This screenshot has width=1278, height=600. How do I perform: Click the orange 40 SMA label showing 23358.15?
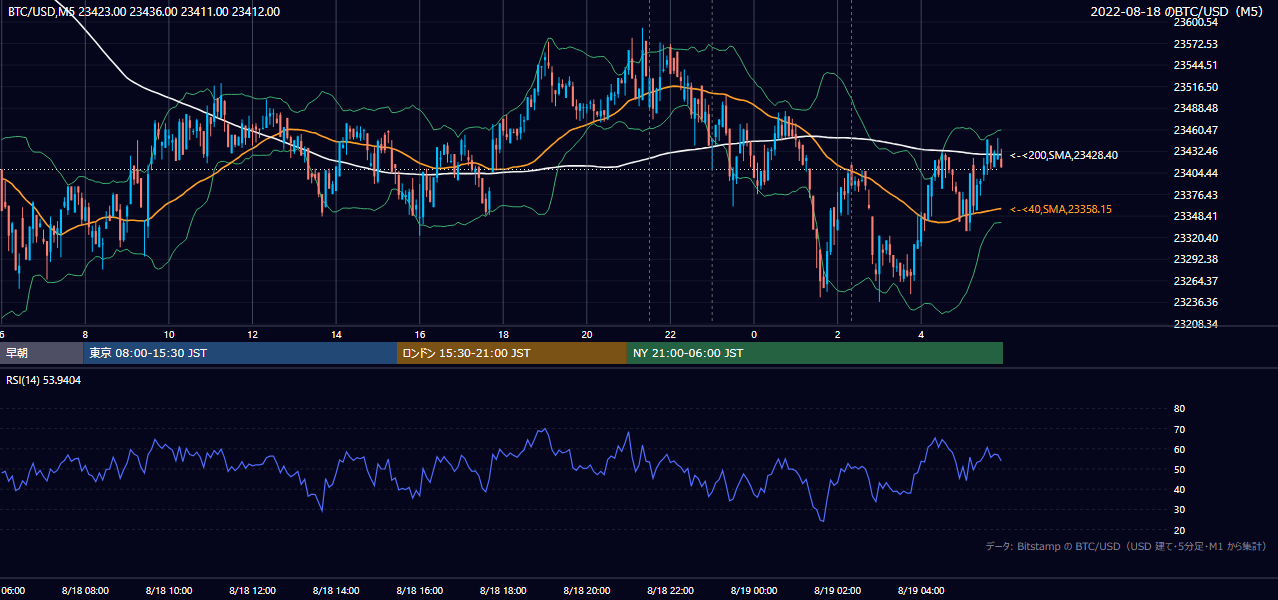pos(1061,209)
